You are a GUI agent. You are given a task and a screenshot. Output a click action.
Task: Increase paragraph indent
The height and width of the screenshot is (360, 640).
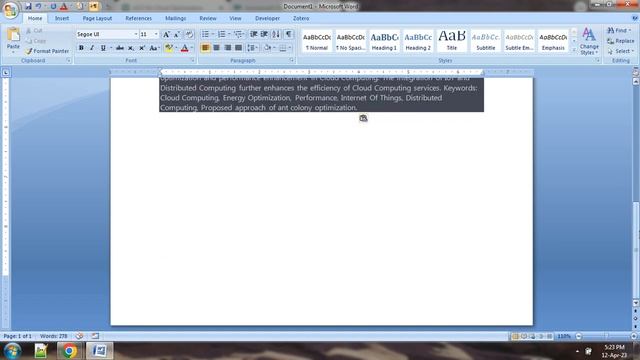click(x=264, y=34)
